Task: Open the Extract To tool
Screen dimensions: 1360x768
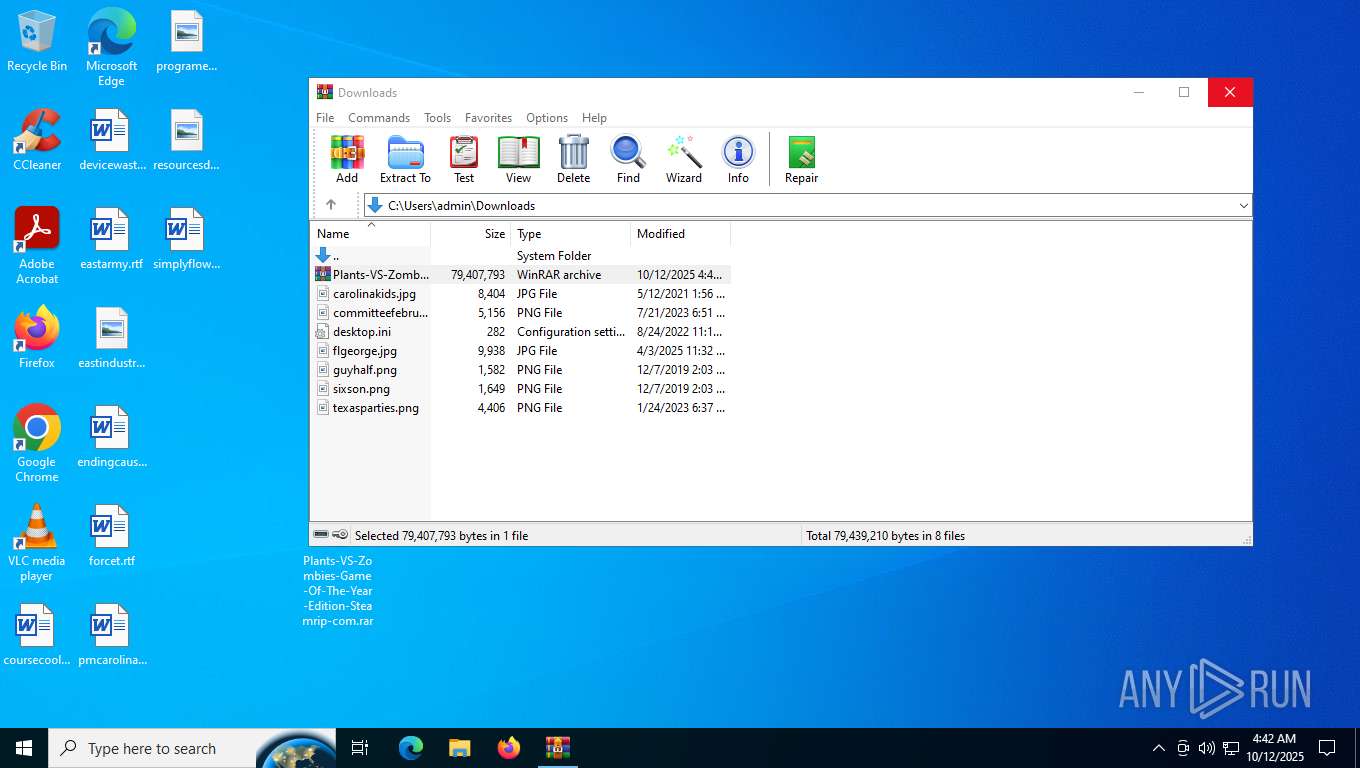Action: pos(405,160)
